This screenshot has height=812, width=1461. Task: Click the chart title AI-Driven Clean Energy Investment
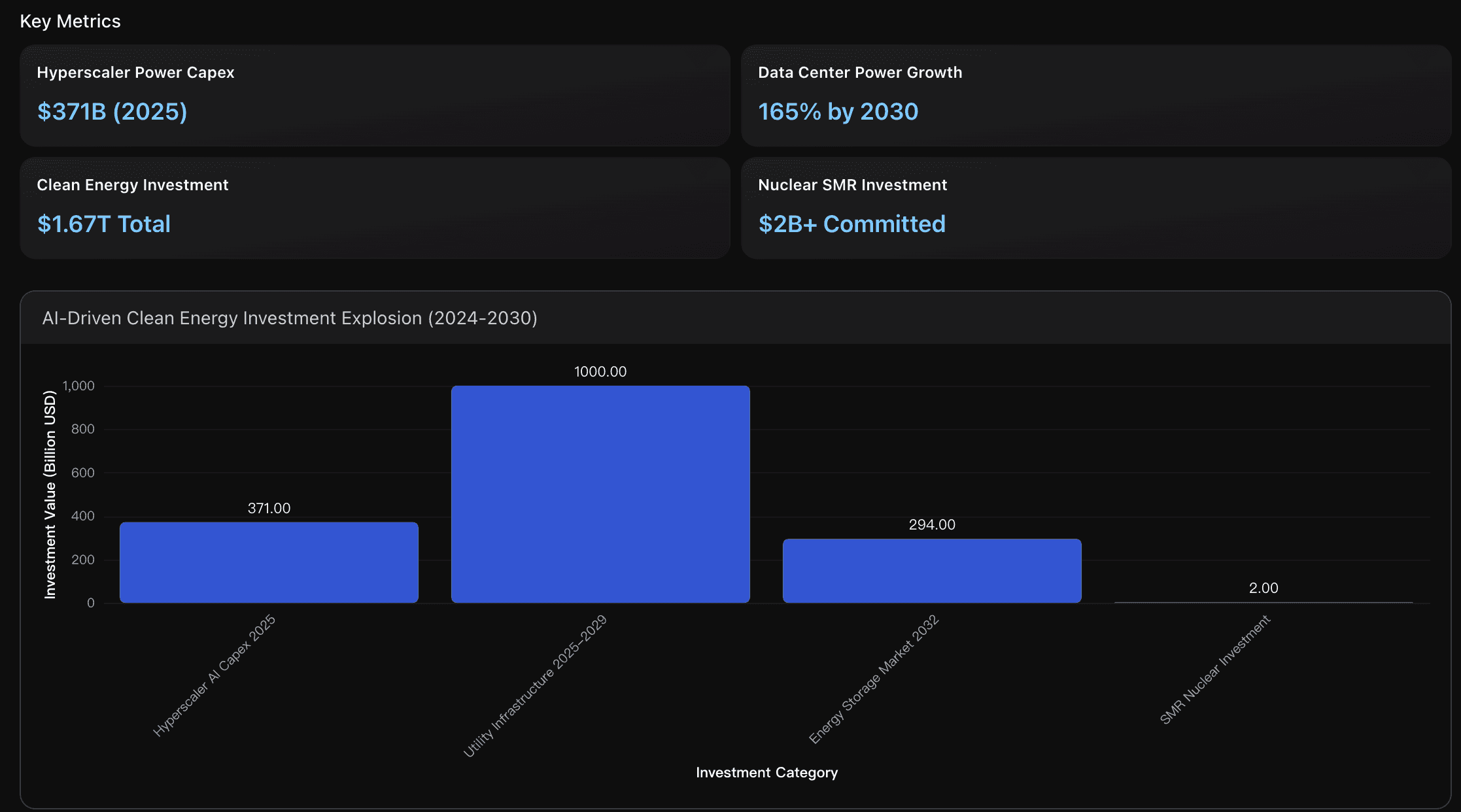coord(290,318)
